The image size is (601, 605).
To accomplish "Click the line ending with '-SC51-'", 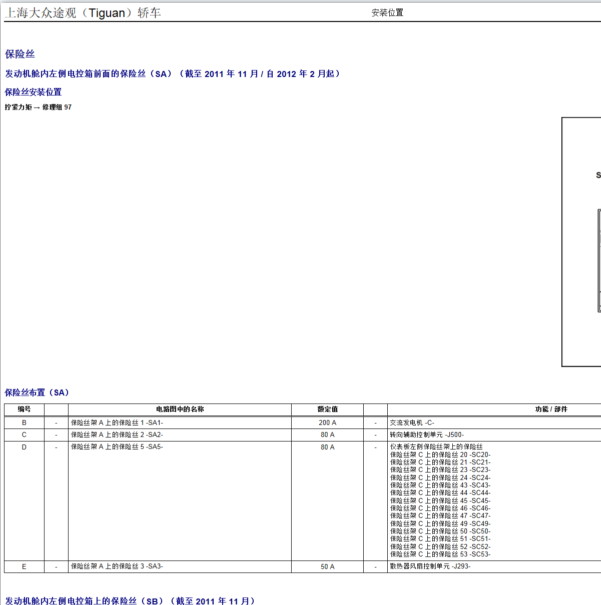I will 440,539.
